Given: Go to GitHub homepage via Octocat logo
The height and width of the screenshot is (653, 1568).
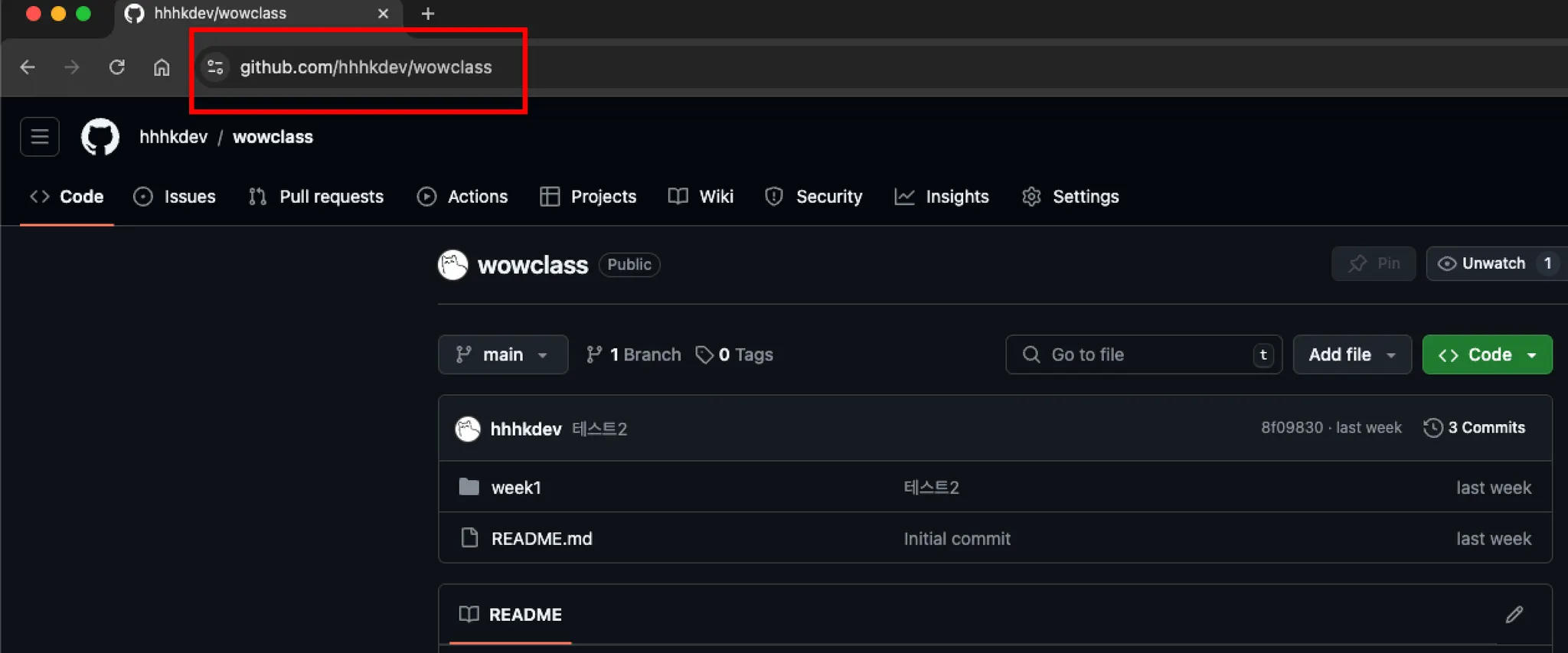Looking at the screenshot, I should (100, 137).
